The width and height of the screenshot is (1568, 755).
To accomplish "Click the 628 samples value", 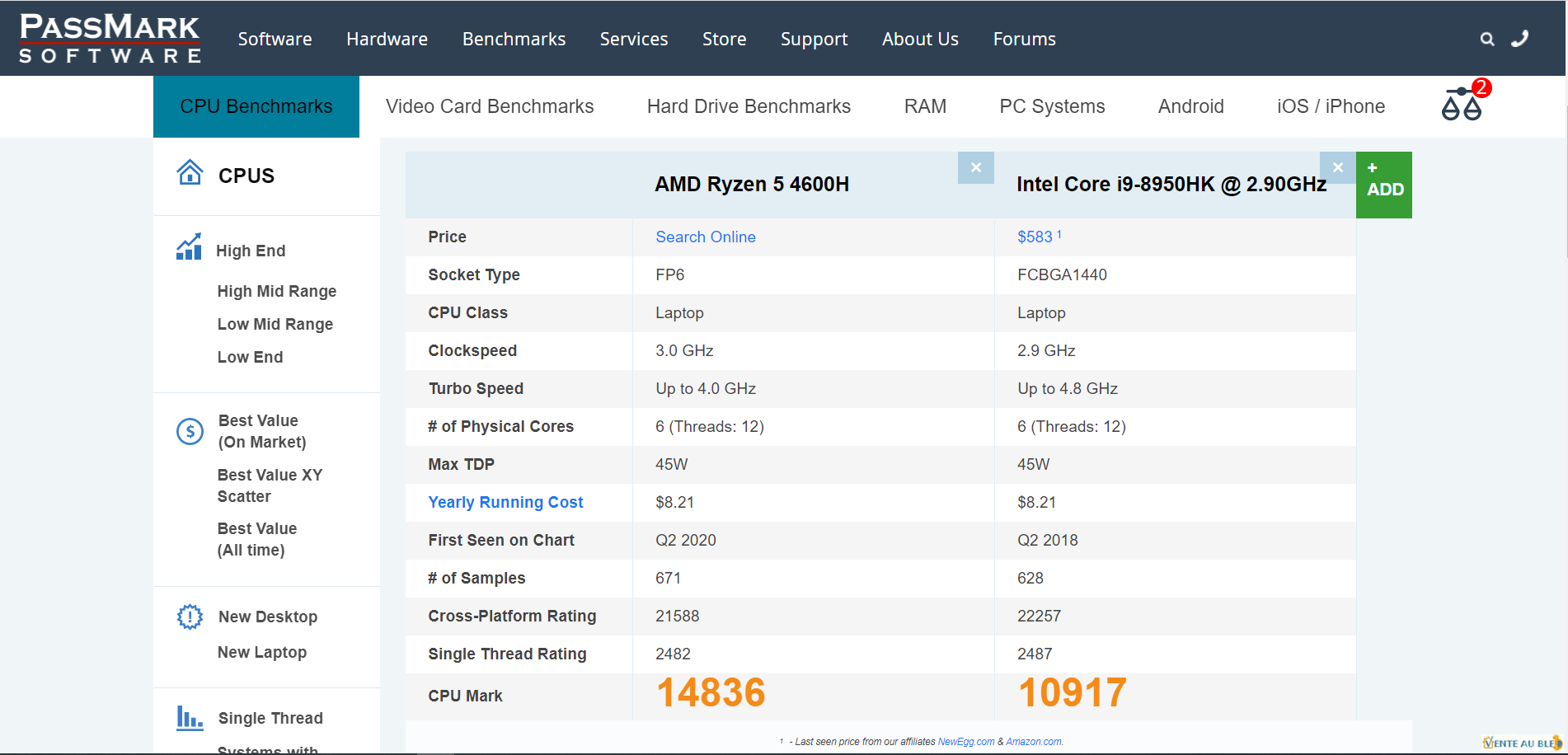I will click(x=1030, y=578).
